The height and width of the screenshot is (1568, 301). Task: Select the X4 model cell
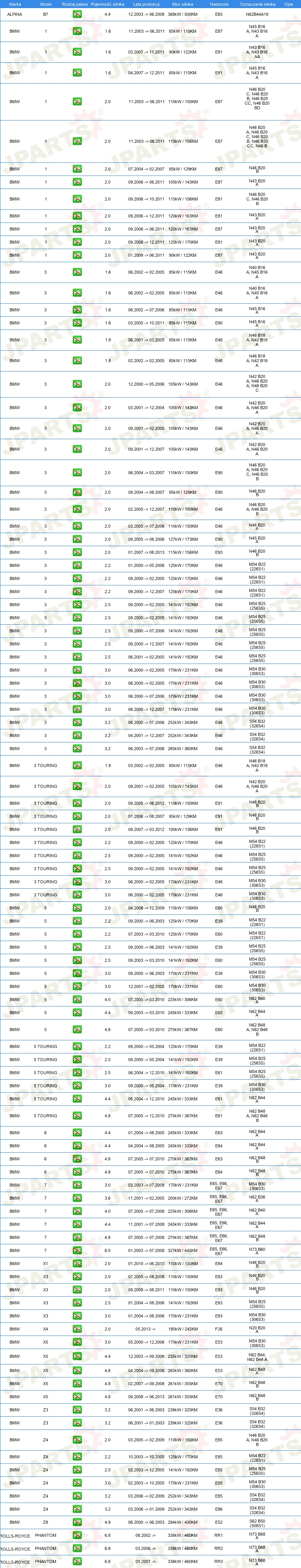46,1329
